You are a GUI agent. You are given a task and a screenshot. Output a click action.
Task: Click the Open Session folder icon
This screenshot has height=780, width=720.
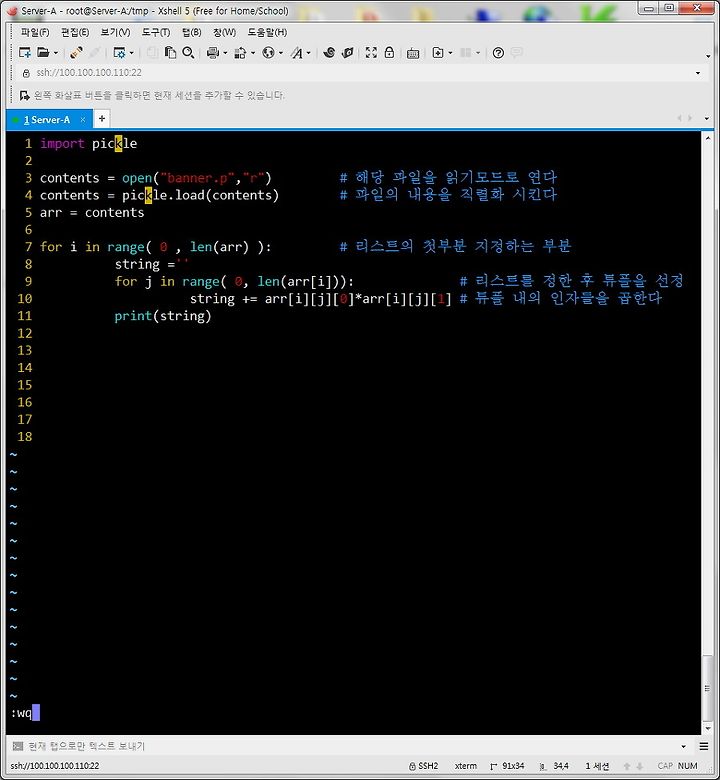pyautogui.click(x=43, y=52)
